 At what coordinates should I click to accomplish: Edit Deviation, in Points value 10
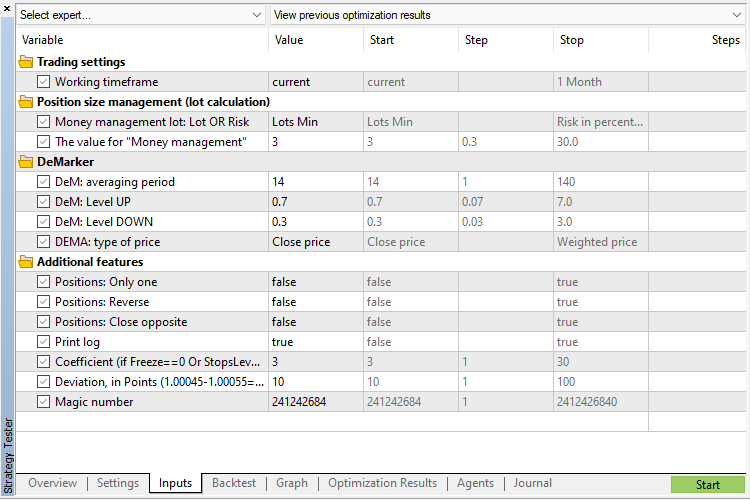point(316,382)
